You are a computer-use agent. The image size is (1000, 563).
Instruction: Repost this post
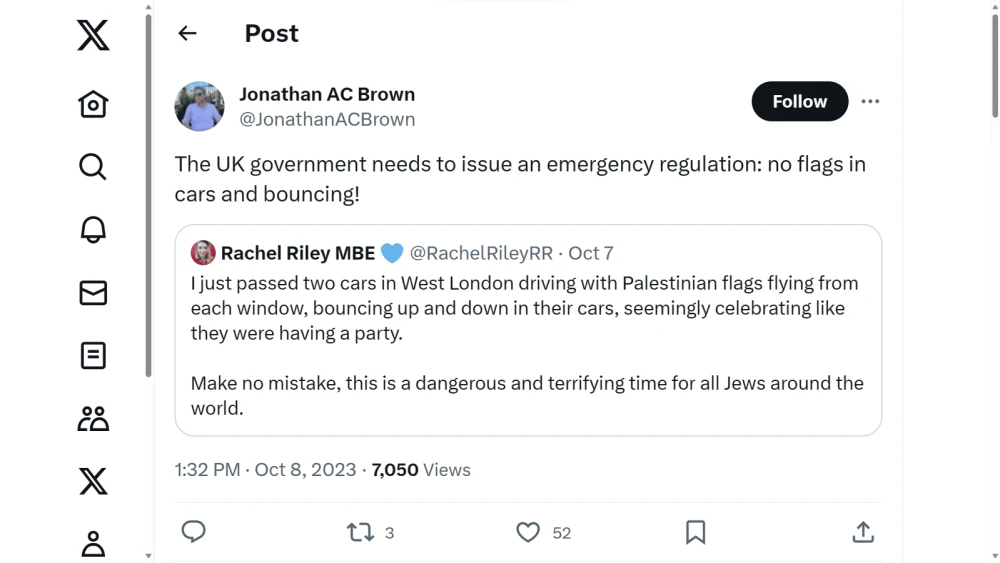click(360, 532)
